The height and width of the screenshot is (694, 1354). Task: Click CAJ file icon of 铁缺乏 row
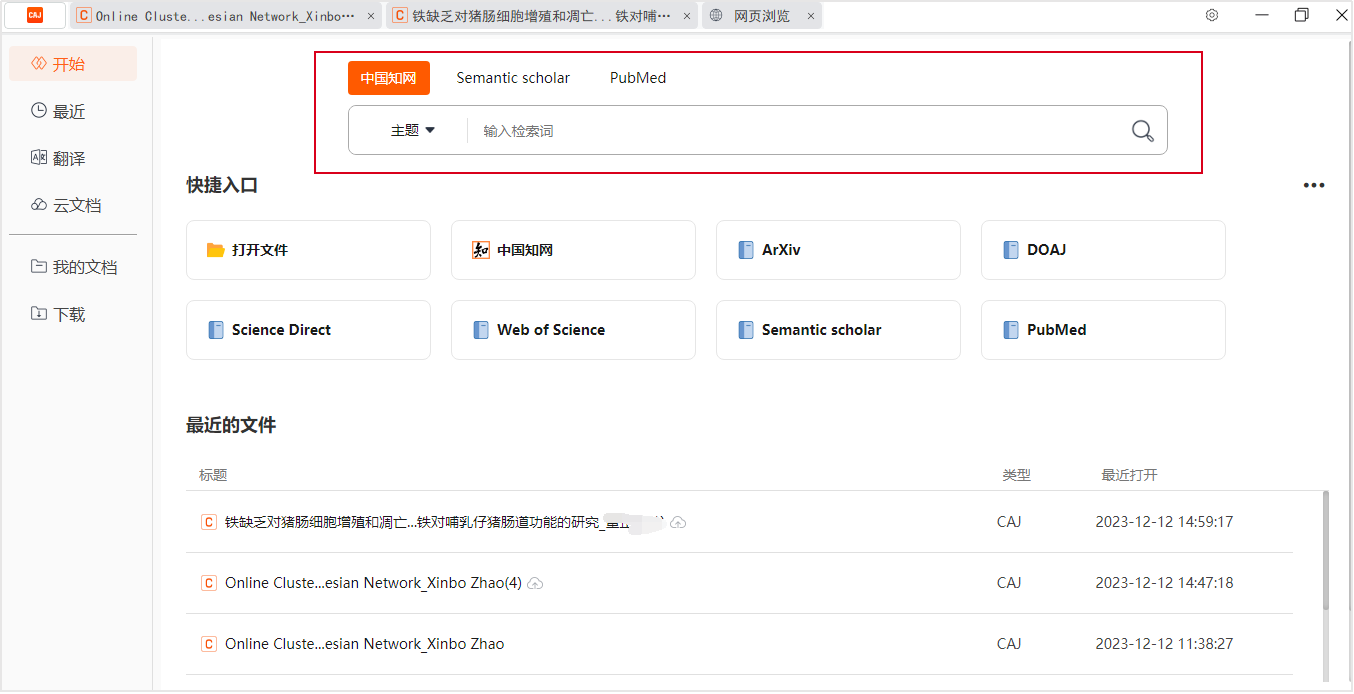point(209,522)
